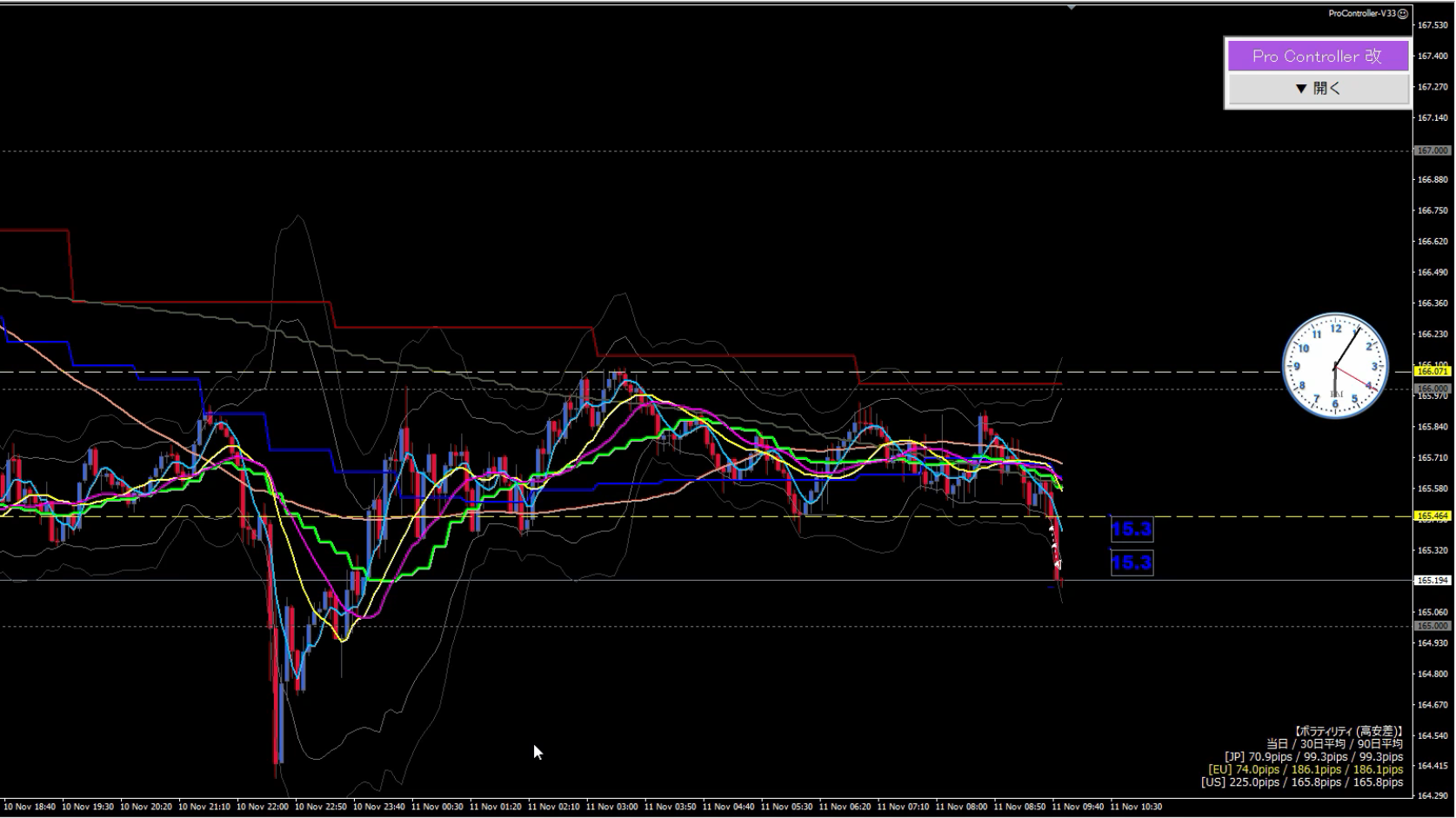This screenshot has width=1456, height=818.
Task: Click the 11 Nov 09:40 time axis label
Action: [1078, 807]
